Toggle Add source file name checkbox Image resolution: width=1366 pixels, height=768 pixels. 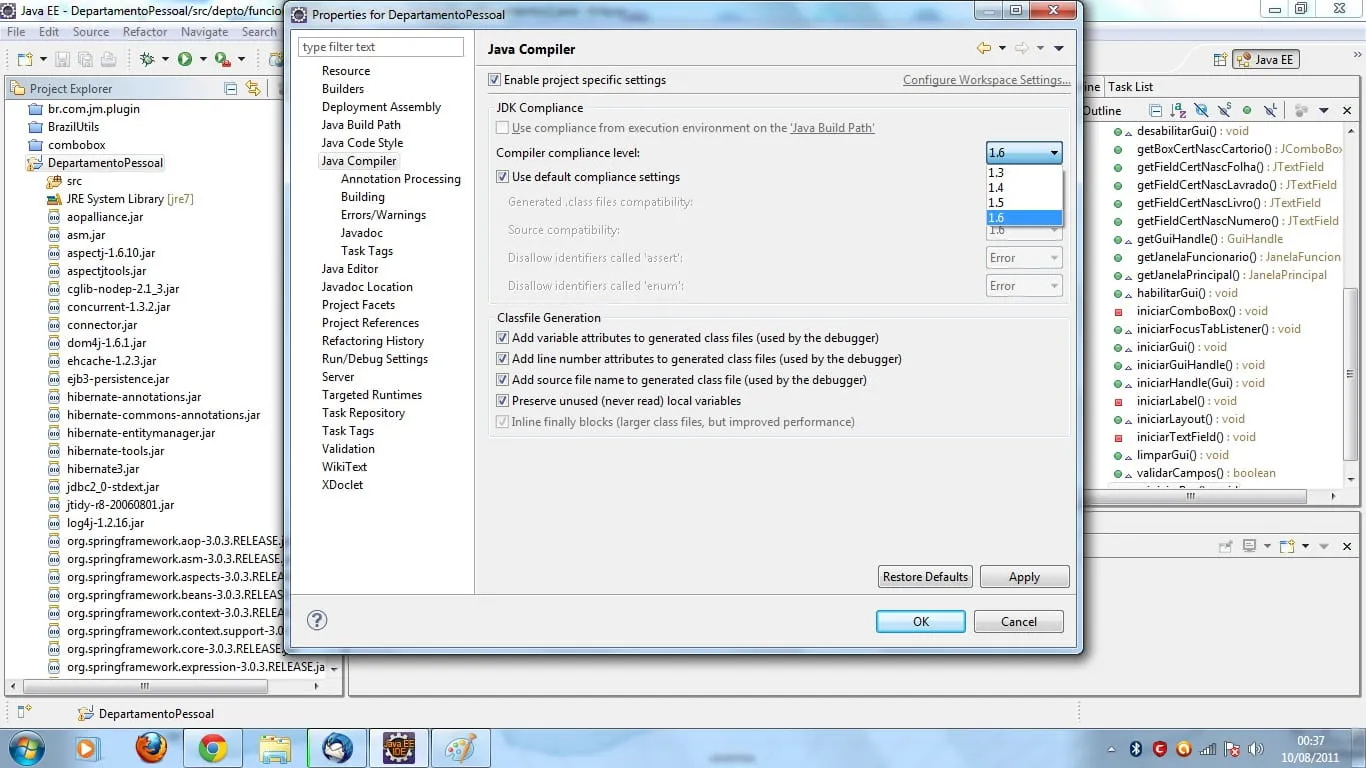click(x=502, y=380)
